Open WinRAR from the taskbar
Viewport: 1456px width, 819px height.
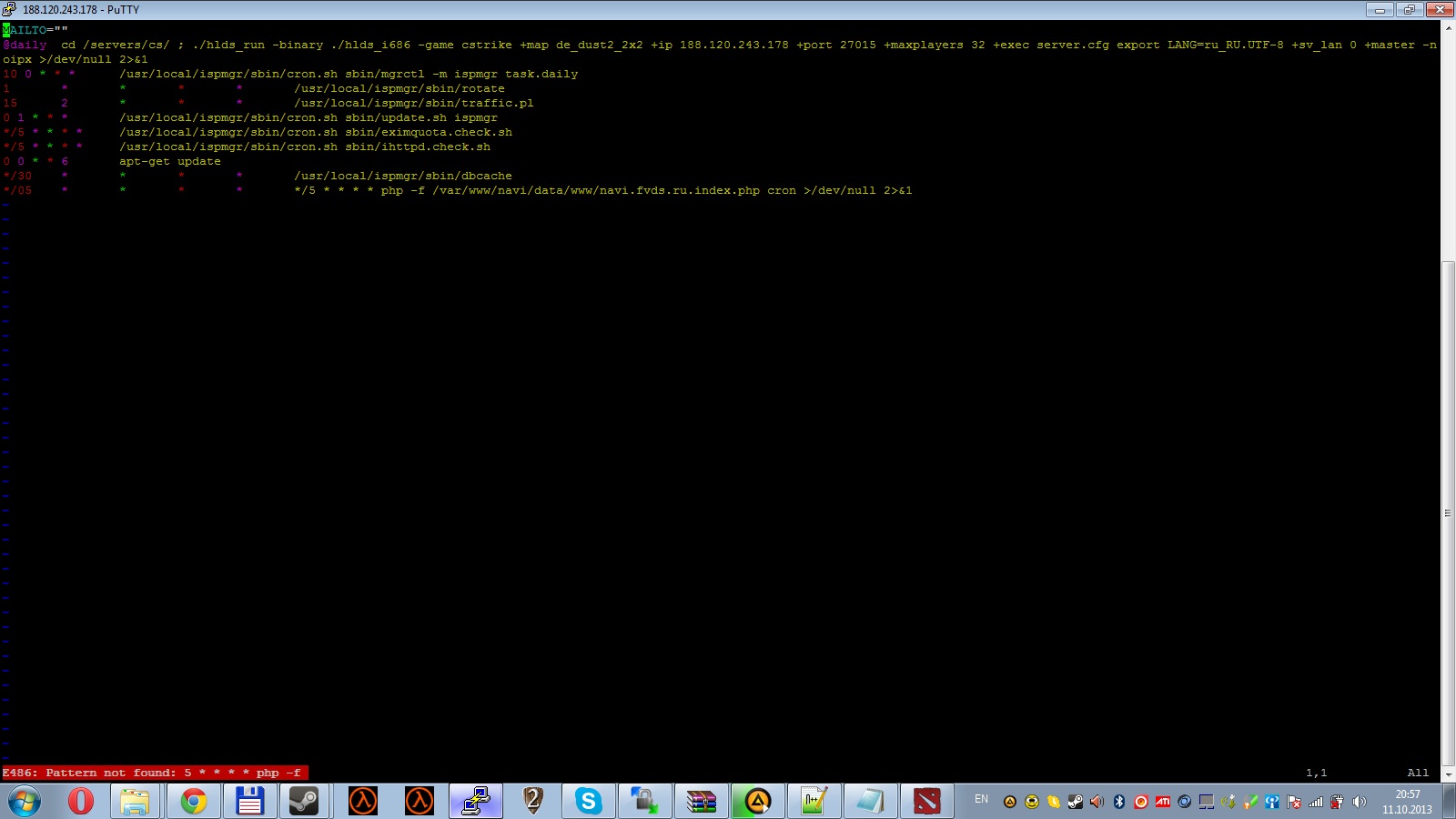pyautogui.click(x=701, y=801)
